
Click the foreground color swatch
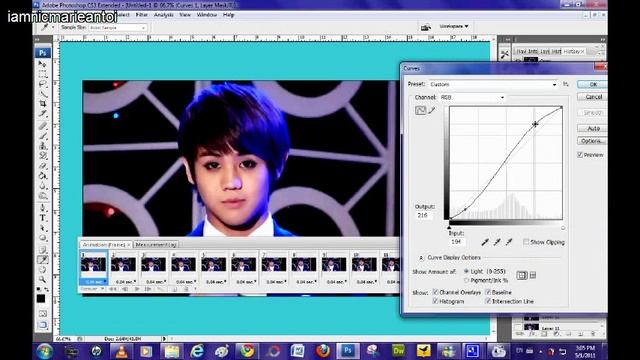[41, 299]
